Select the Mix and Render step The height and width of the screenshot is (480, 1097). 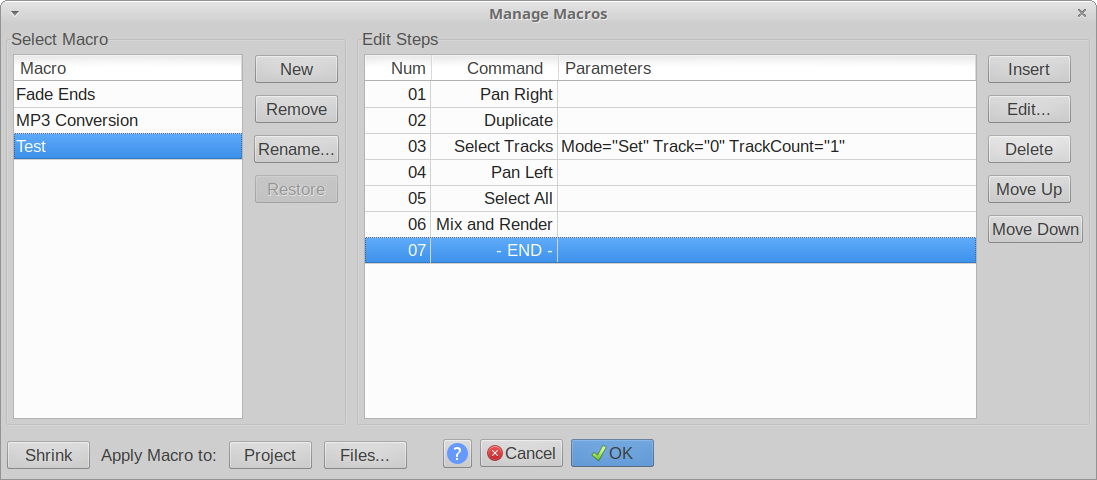click(x=670, y=225)
